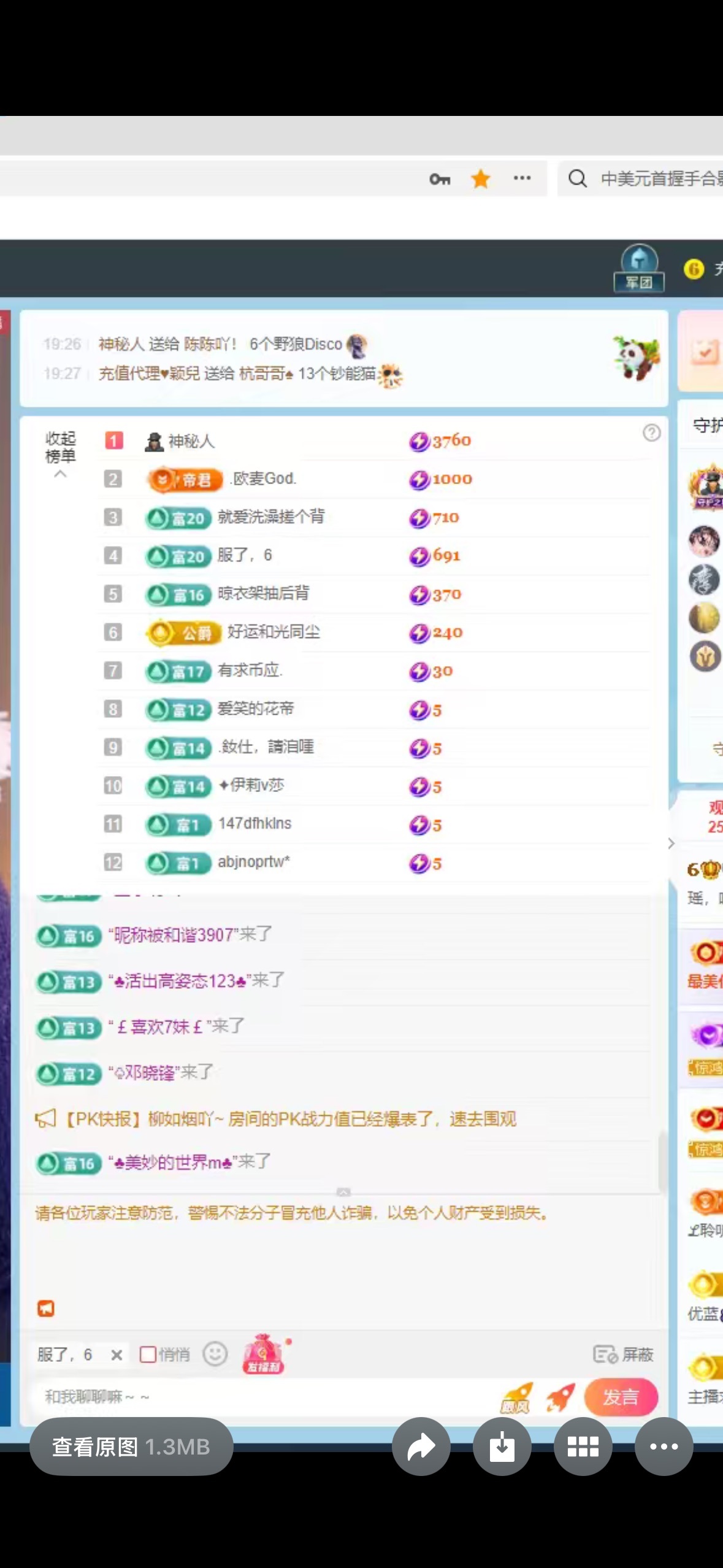Open the leaderboard help question mark
723x1568 pixels.
[651, 432]
